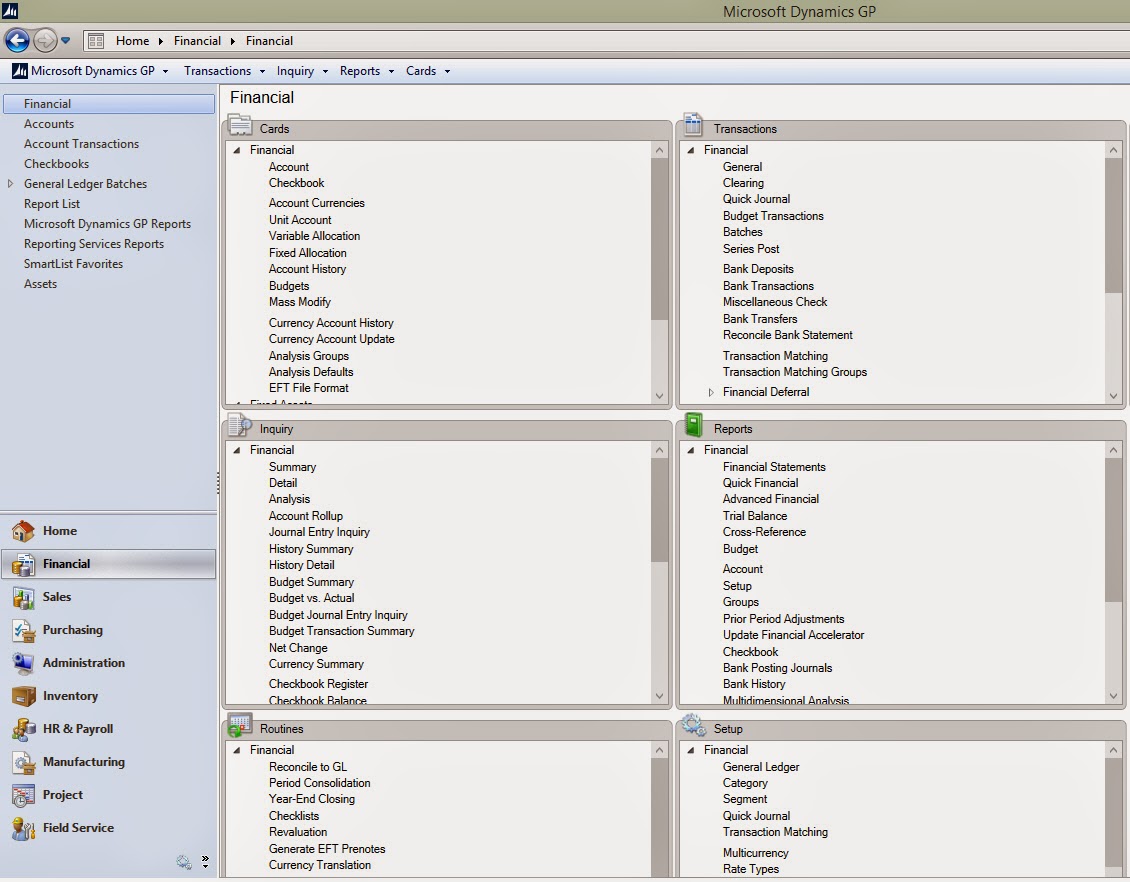Screen dimensions: 1130x882
Task: Open General Ledger under Setup
Action: pyautogui.click(x=761, y=767)
